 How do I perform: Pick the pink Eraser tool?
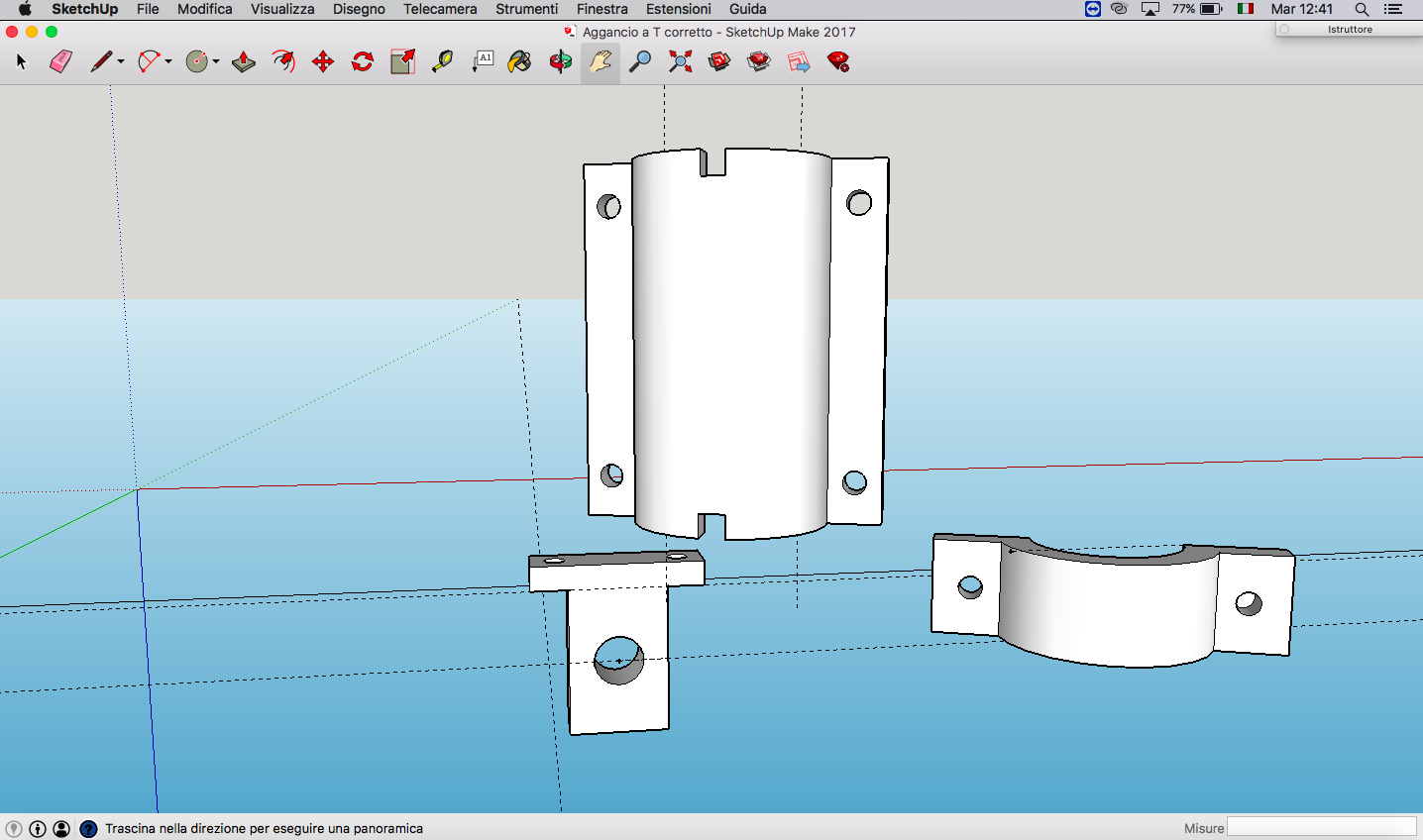pos(60,61)
